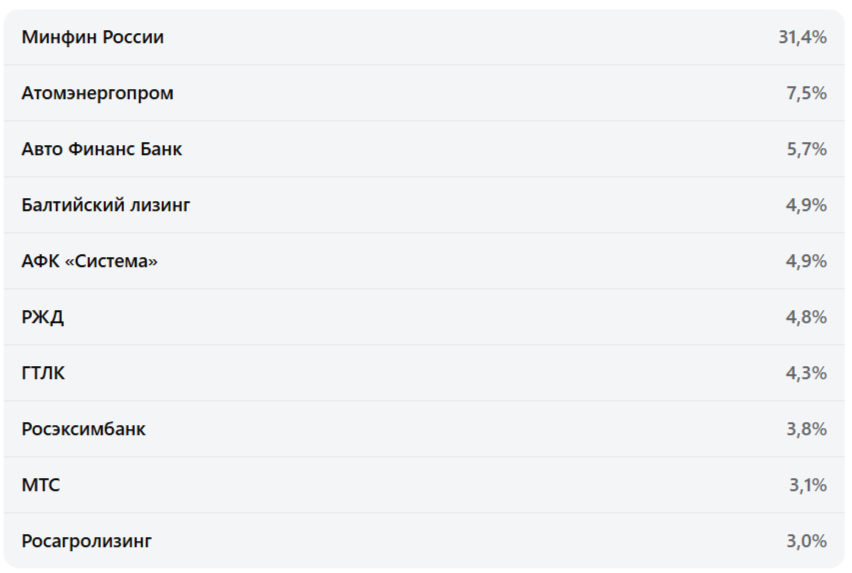This screenshot has height=573, width=852.
Task: Click the Балтийский лизинг issuer name
Action: click(105, 205)
